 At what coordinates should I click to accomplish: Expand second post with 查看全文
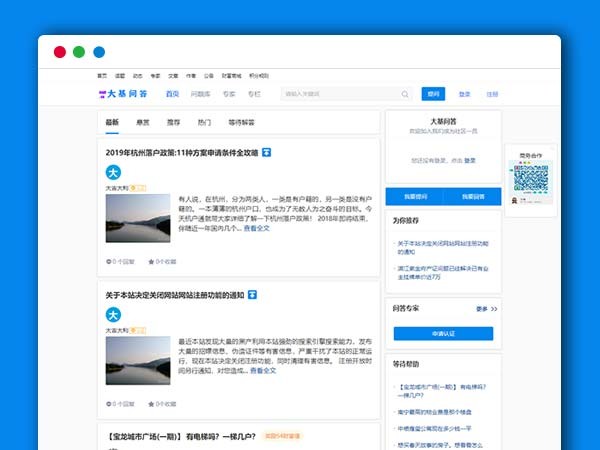pyautogui.click(x=262, y=370)
